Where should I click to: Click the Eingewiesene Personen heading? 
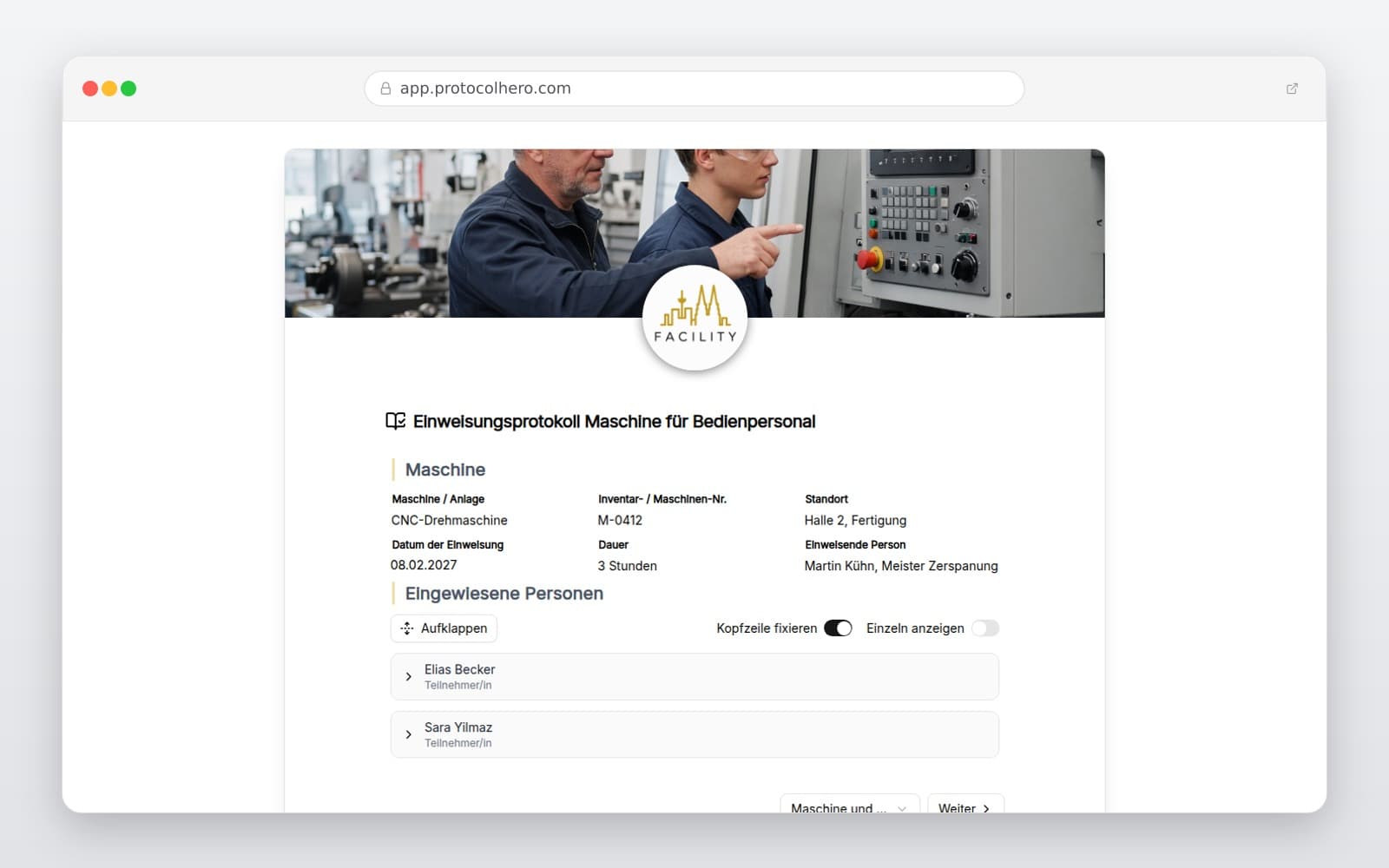(x=504, y=594)
